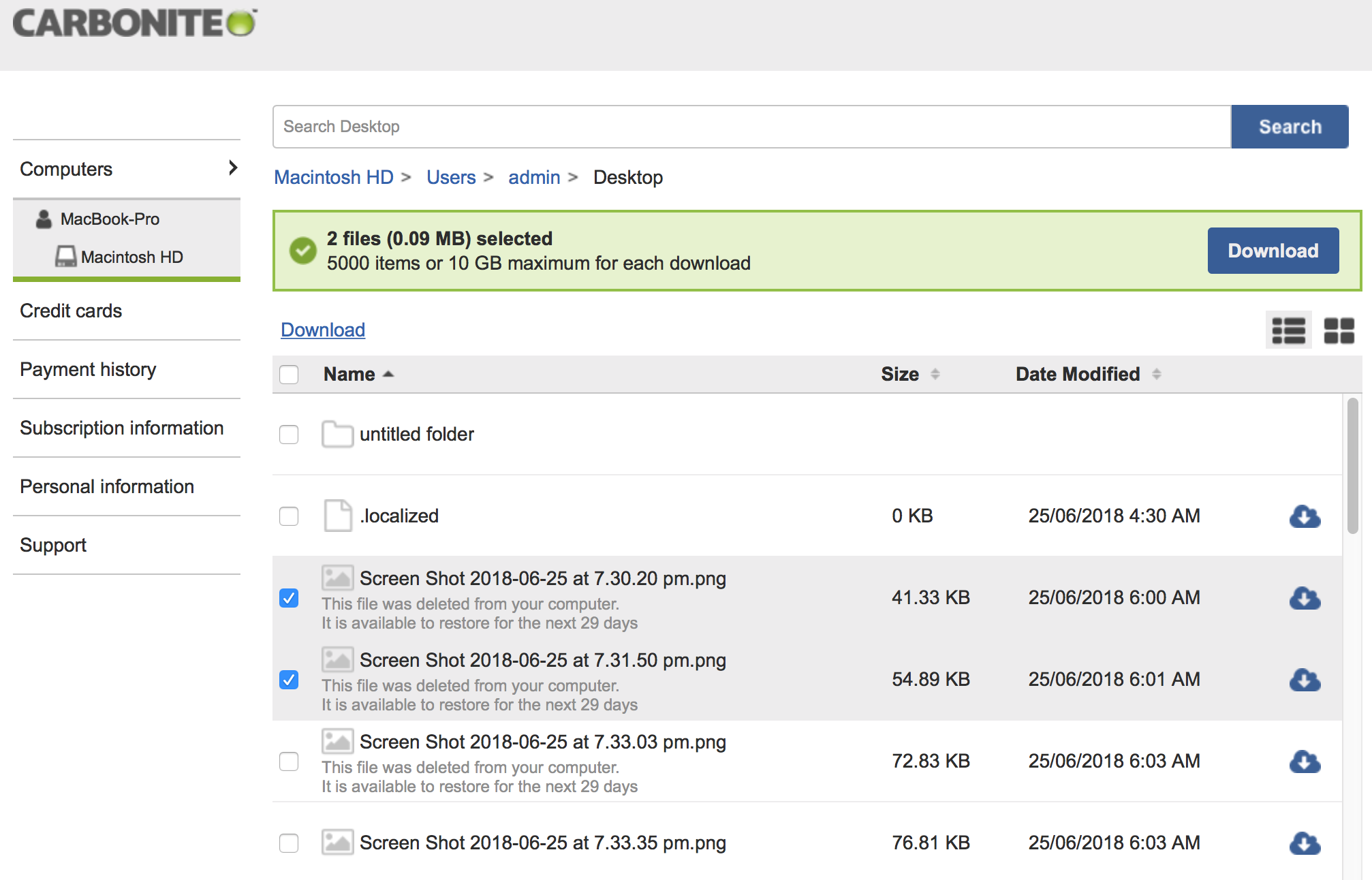1372x880 pixels.
Task: Click the admin breadcrumb link
Action: coord(534,177)
